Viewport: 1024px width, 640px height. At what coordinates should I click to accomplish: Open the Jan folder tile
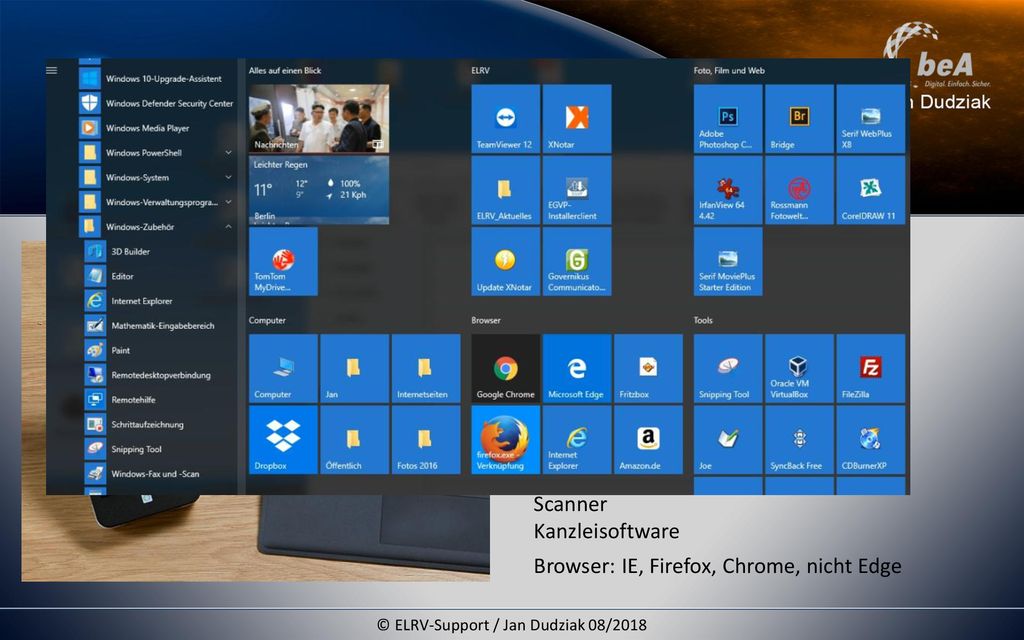(x=354, y=368)
